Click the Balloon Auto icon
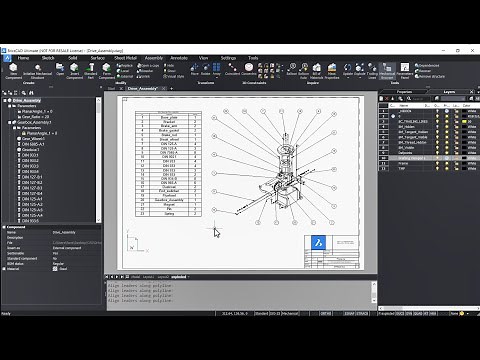This screenshot has height=360, width=480. coord(304,67)
